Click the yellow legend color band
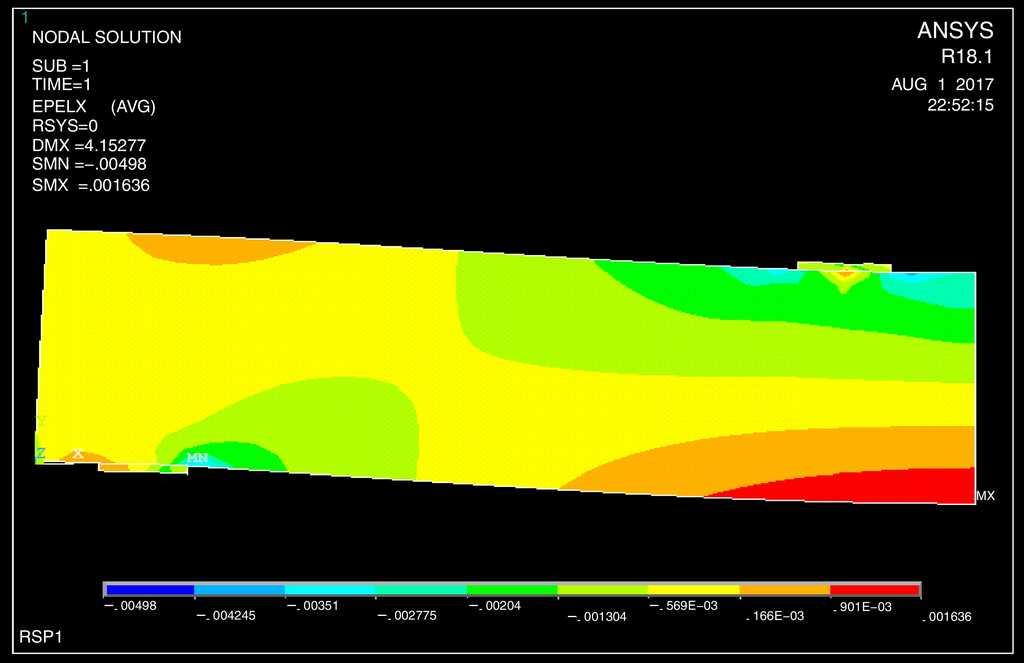 click(x=694, y=590)
